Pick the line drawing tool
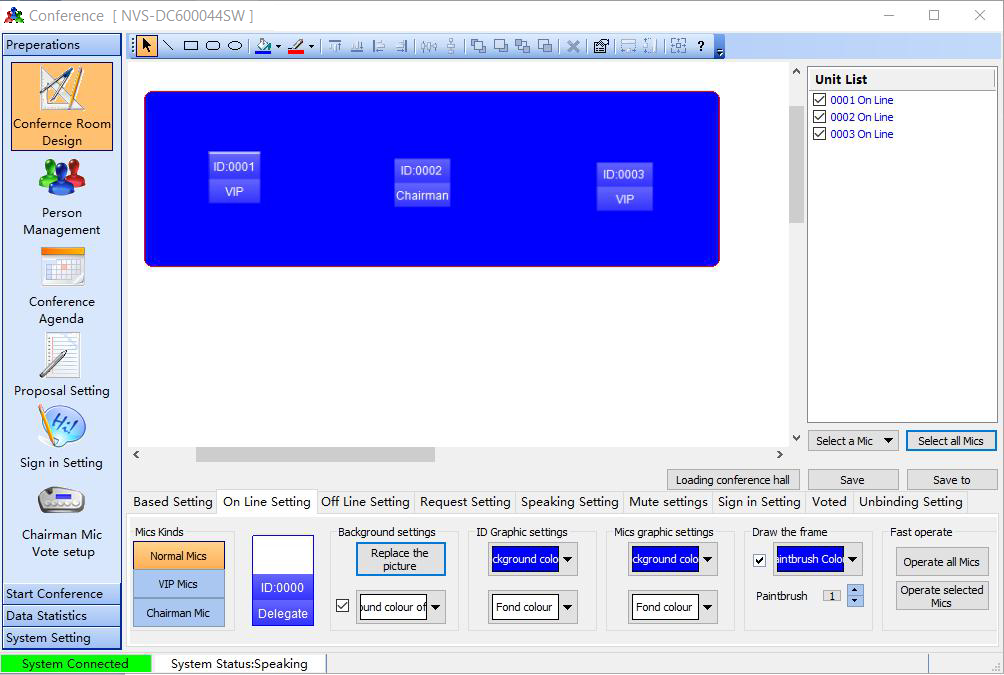Image resolution: width=1004 pixels, height=675 pixels. click(x=168, y=46)
